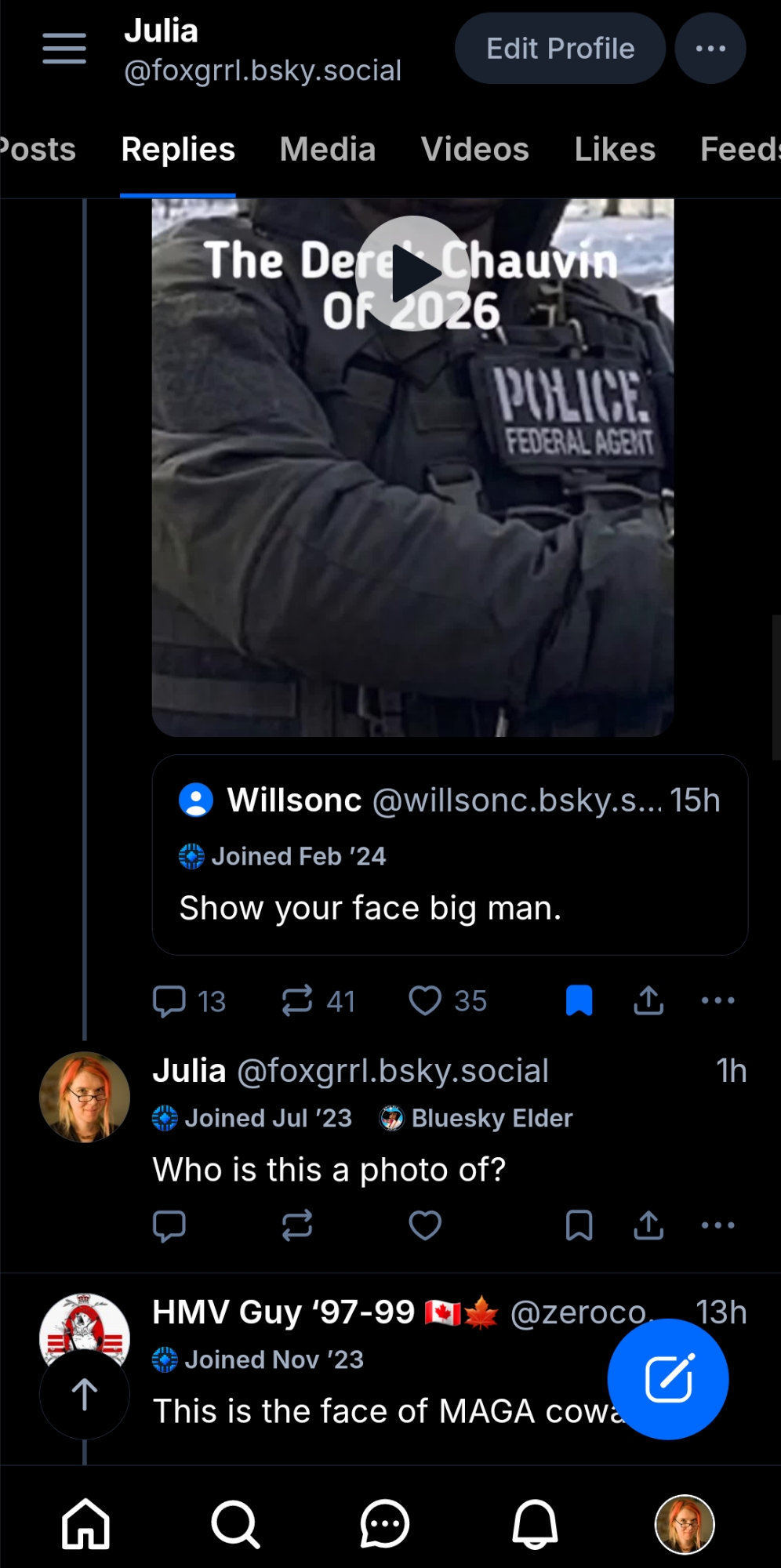781x1568 pixels.
Task: Remove the bookmark on the video post
Action: point(579,1001)
